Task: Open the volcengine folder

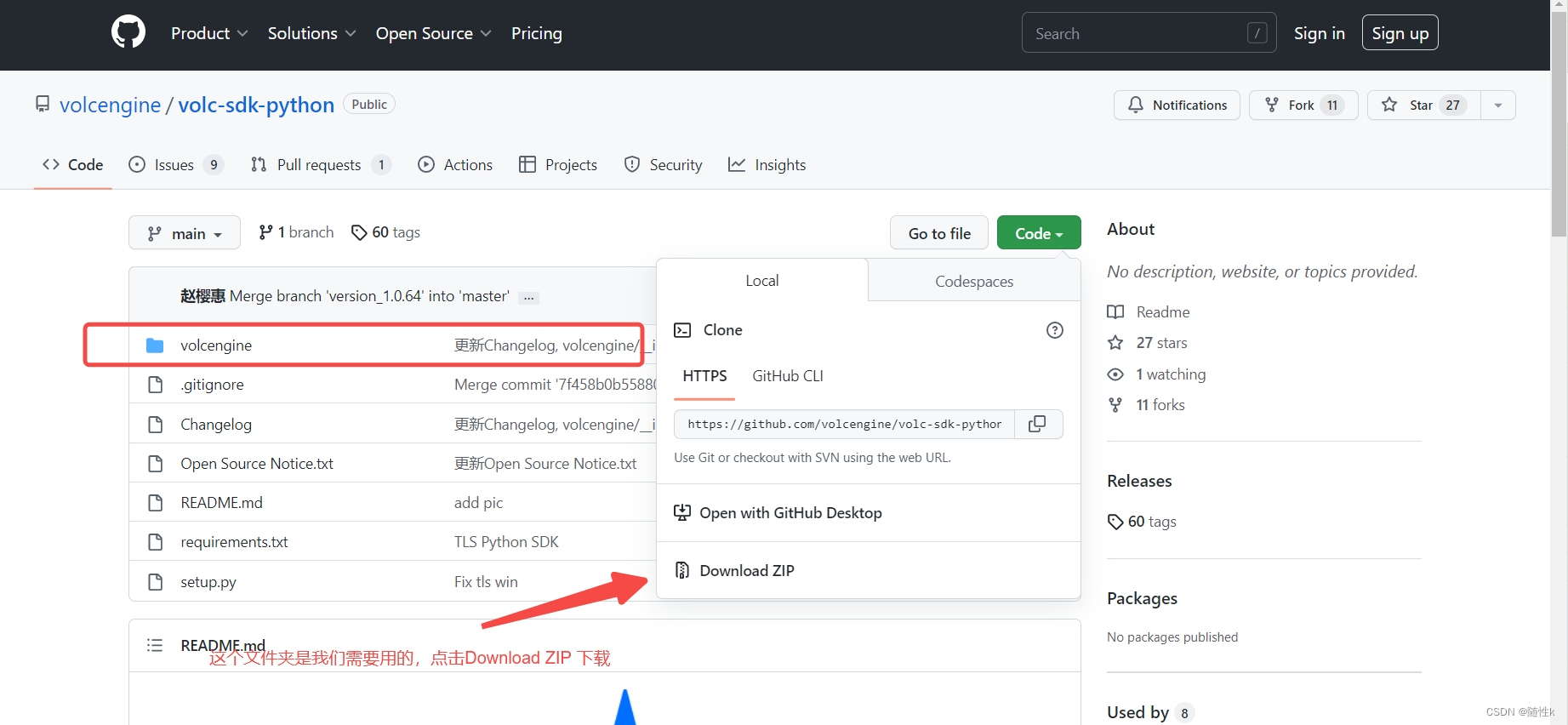Action: [x=216, y=345]
